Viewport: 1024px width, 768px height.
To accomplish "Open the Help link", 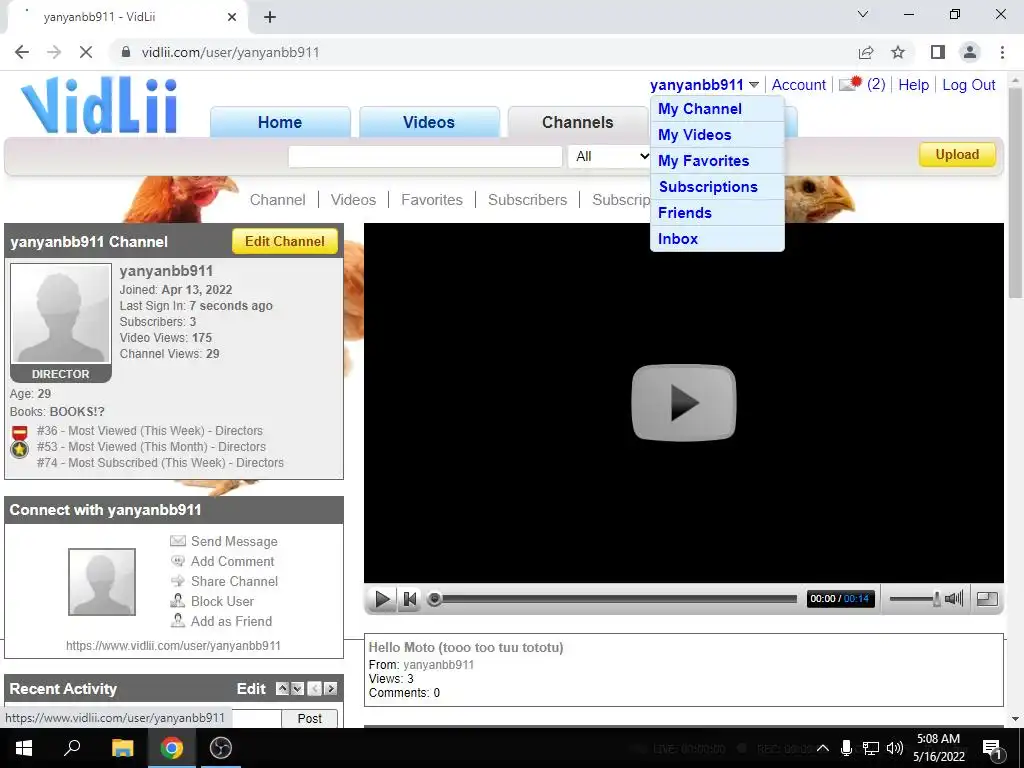I will 913,85.
